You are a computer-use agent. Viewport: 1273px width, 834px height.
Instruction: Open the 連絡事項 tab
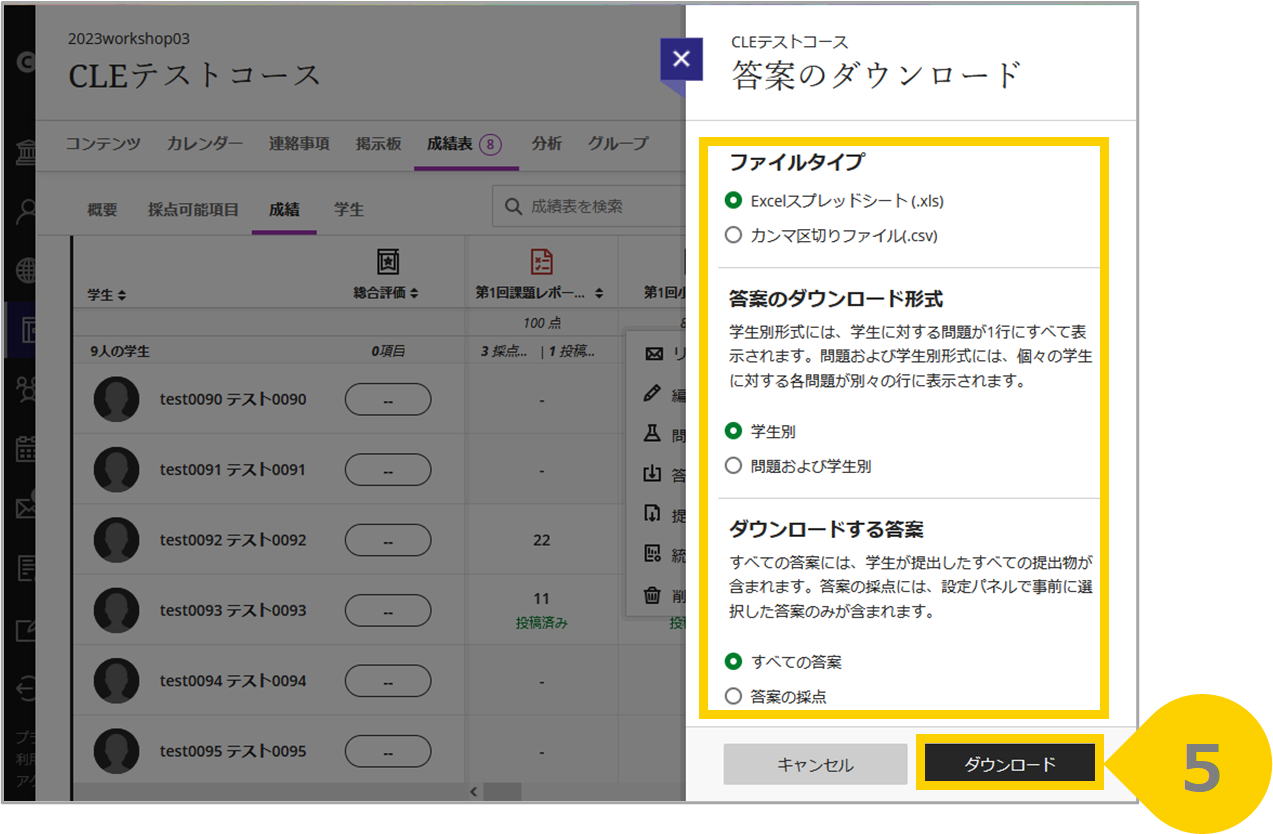coord(299,143)
